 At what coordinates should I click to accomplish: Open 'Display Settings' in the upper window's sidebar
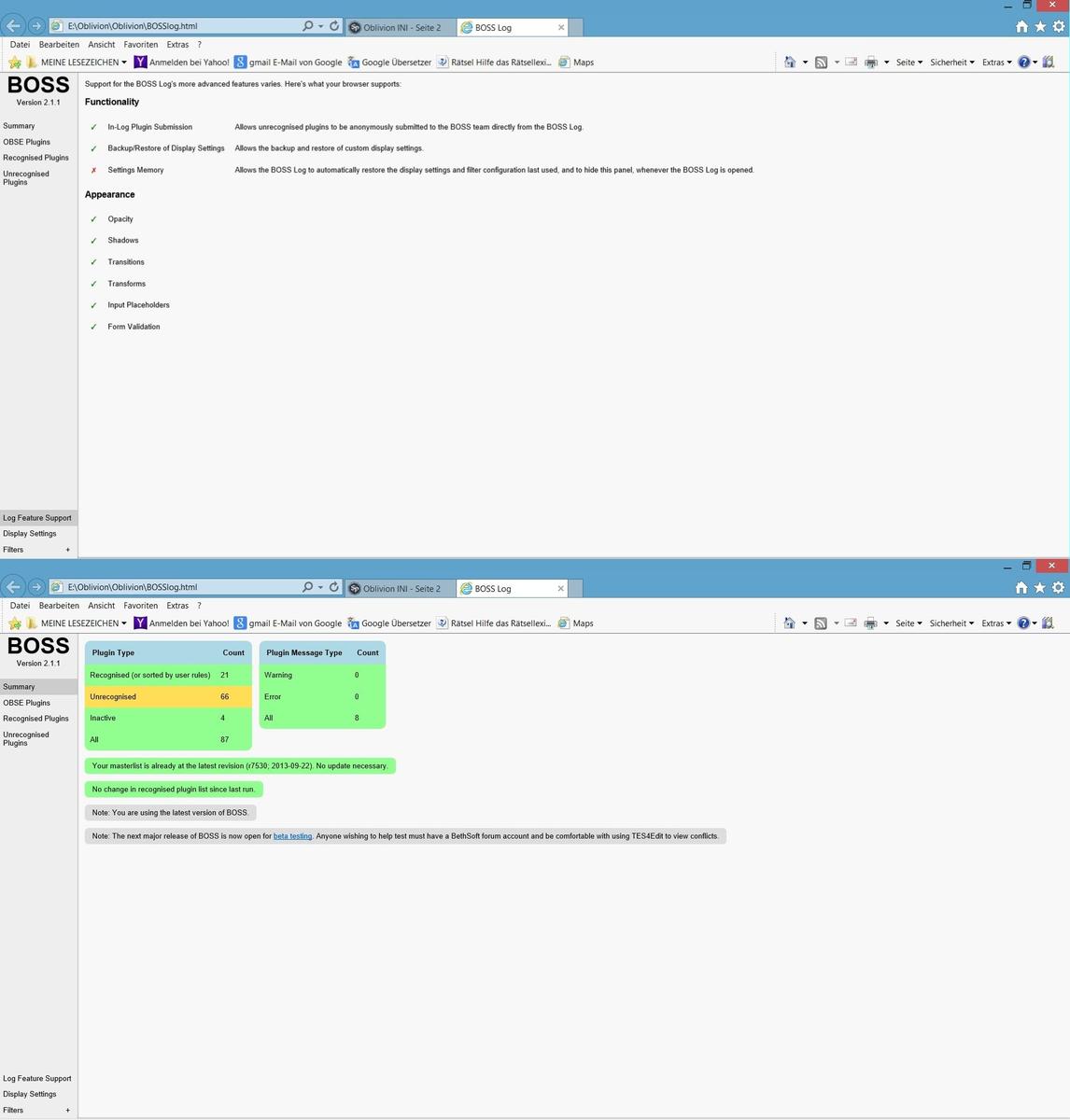[30, 534]
